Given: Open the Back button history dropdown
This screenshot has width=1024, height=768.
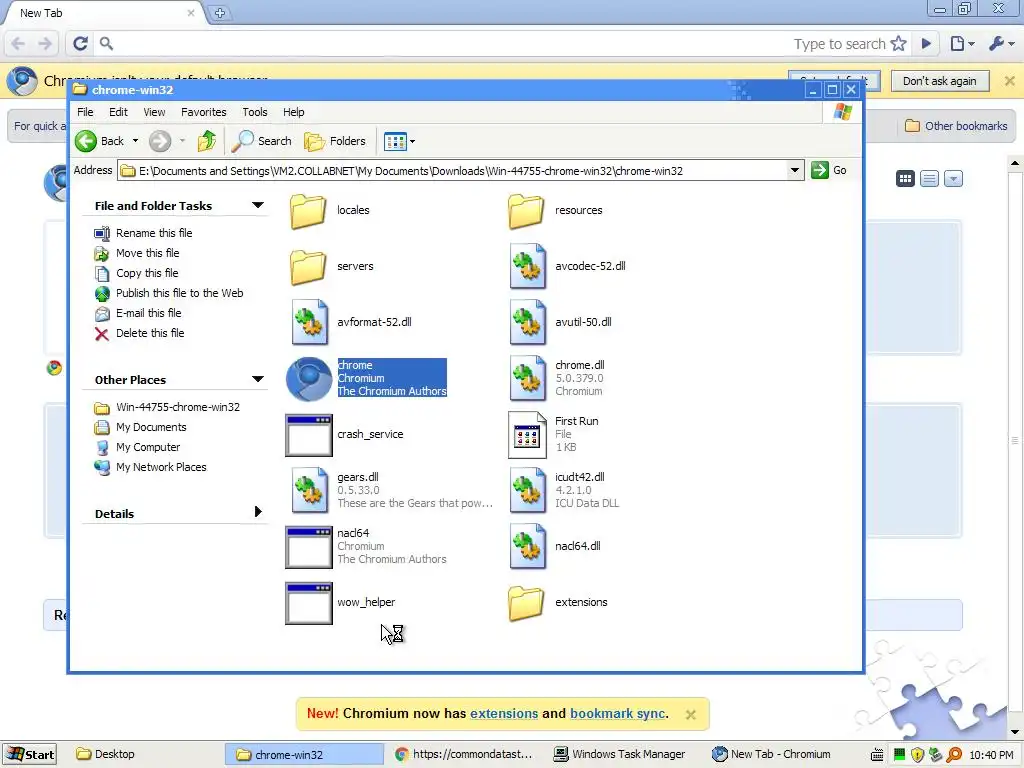Looking at the screenshot, I should [x=135, y=141].
